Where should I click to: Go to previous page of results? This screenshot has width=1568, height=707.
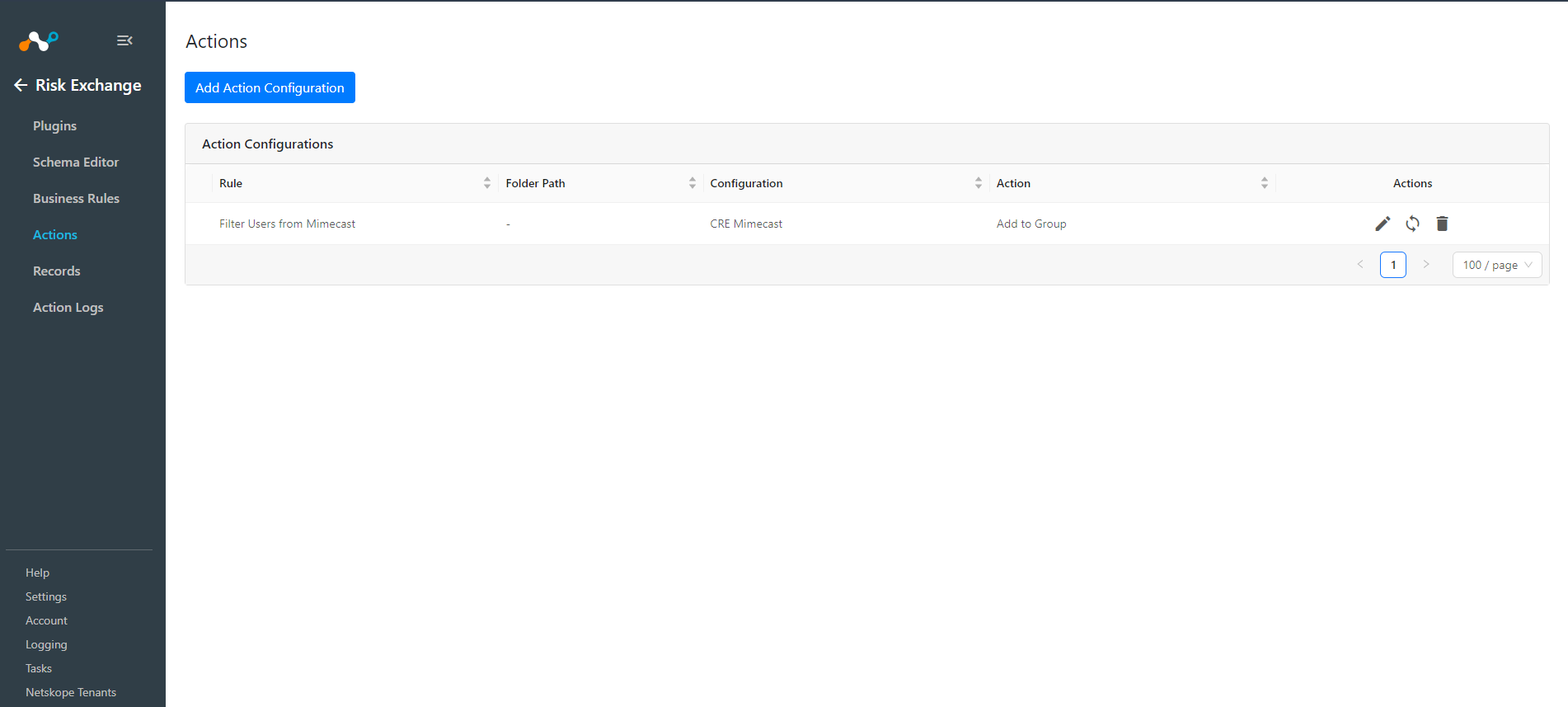1360,265
